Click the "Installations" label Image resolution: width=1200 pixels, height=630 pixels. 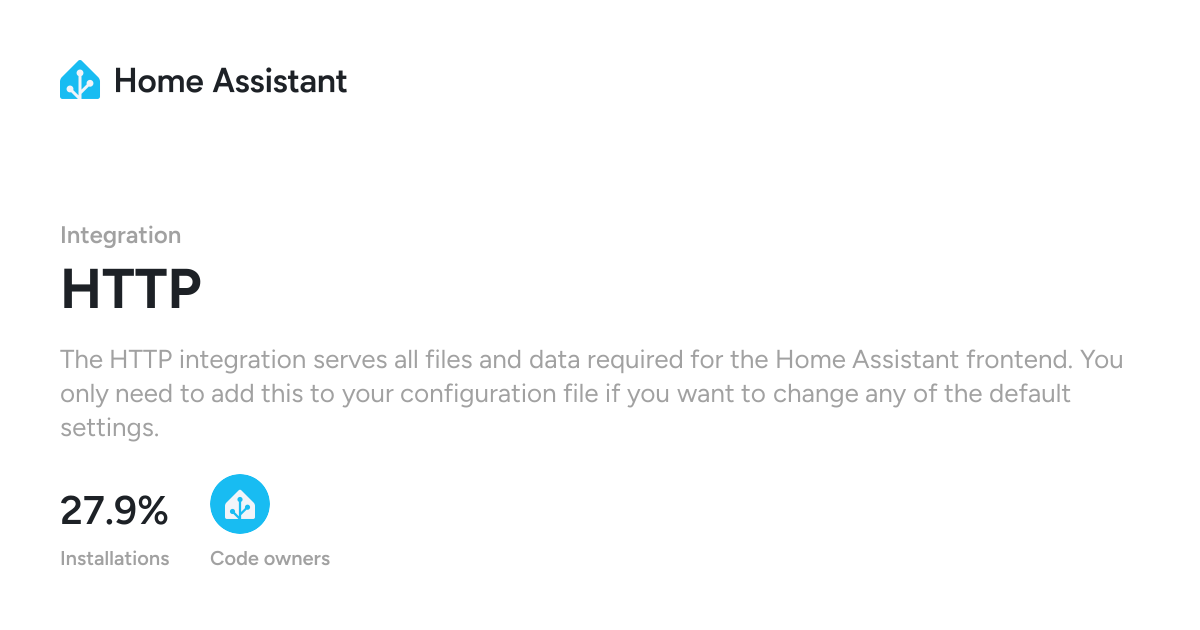click(114, 558)
